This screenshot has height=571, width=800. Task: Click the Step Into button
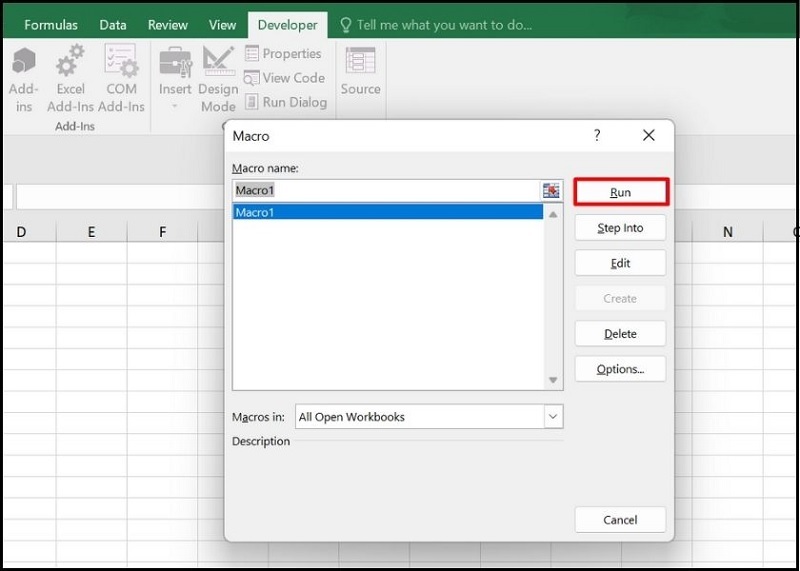pyautogui.click(x=620, y=228)
